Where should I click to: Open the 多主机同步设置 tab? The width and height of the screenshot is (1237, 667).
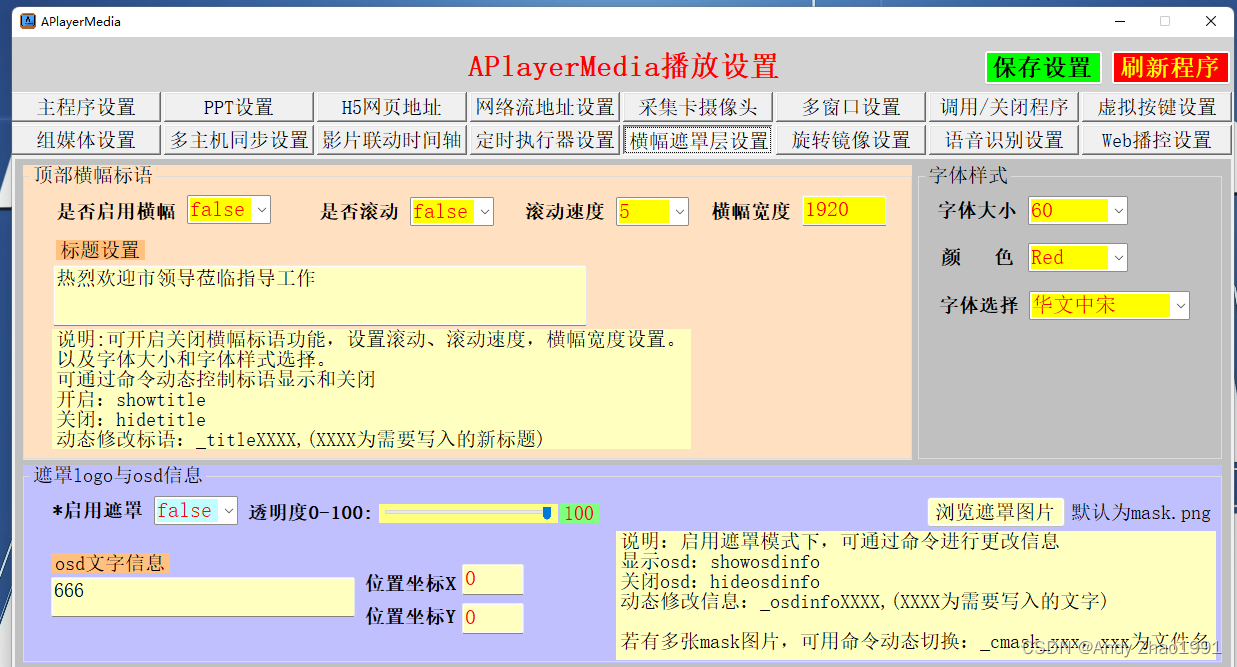pyautogui.click(x=238, y=140)
